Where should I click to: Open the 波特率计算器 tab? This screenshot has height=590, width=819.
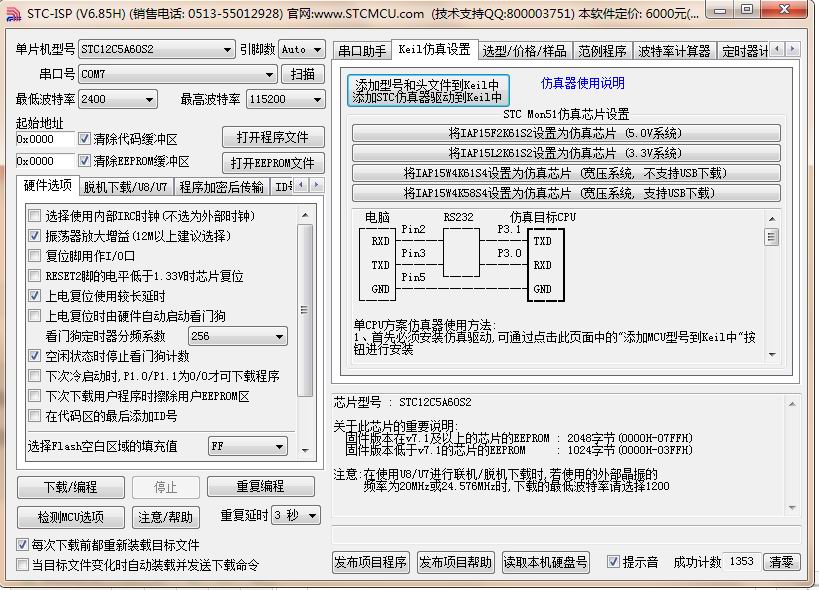674,51
